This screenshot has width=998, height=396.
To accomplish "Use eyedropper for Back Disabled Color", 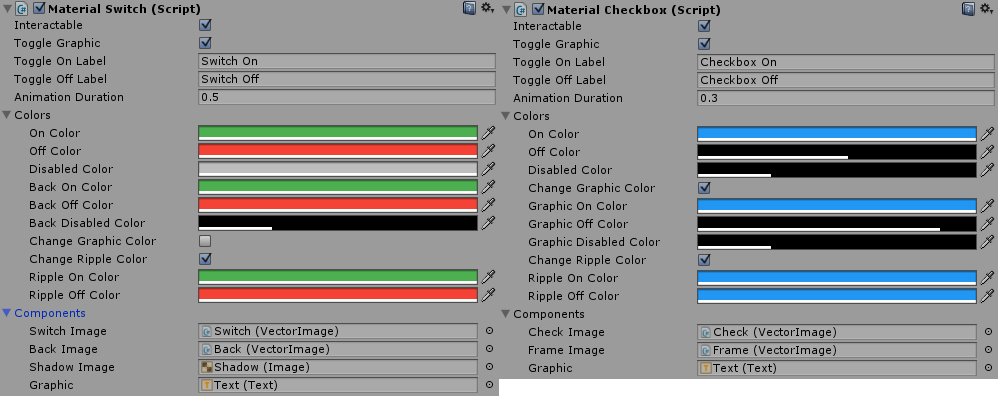I will coord(488,223).
